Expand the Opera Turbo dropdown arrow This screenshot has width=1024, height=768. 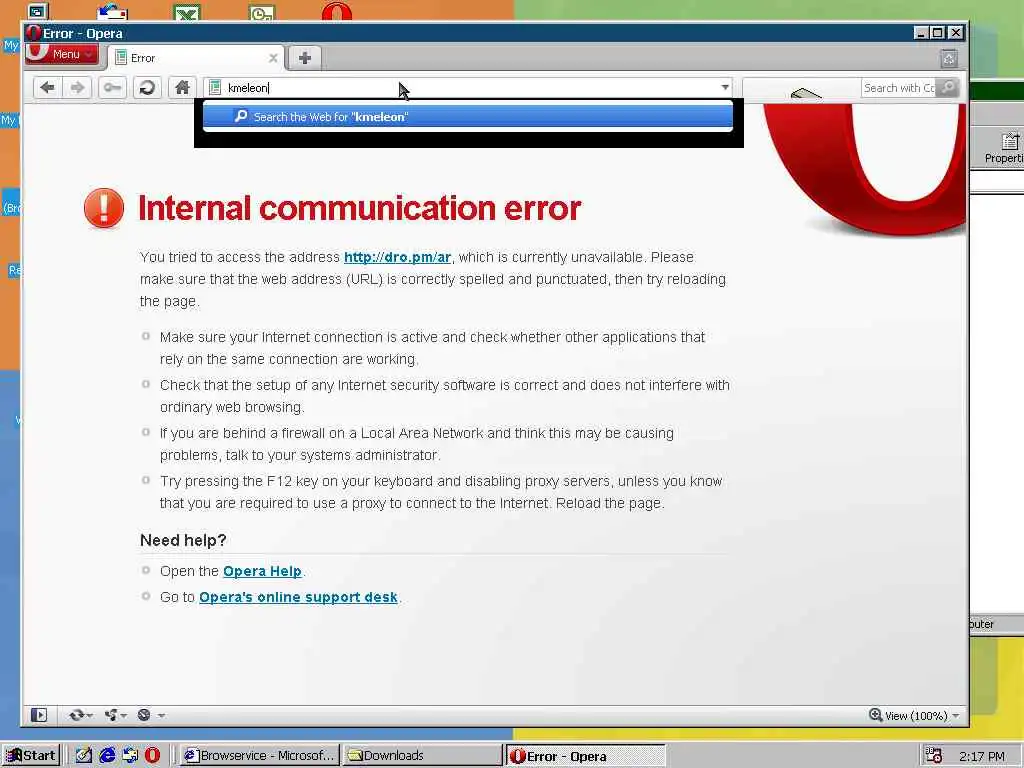click(161, 716)
